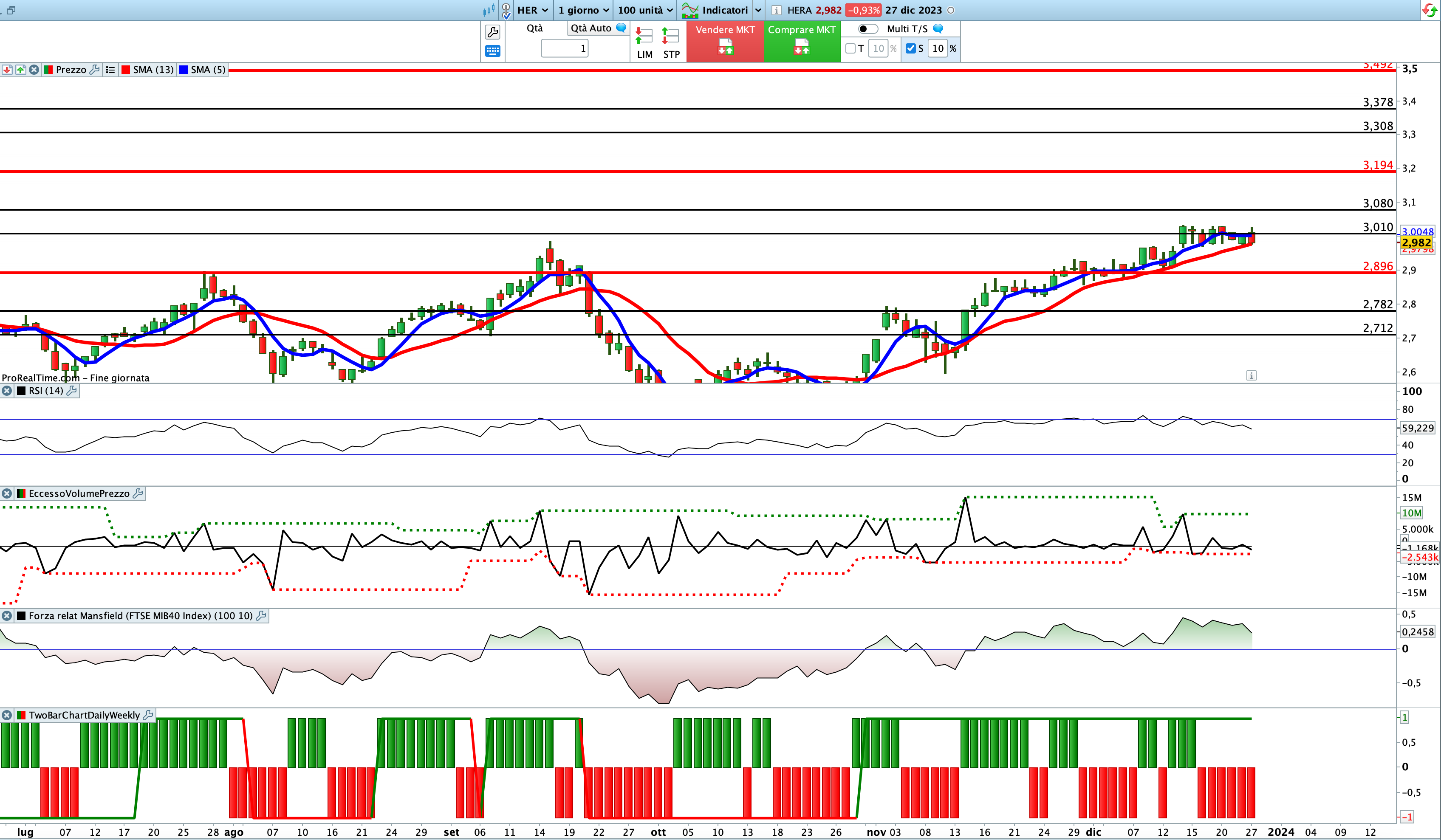Click the chart info icon near price scale
This screenshot has width=1441, height=840.
[x=1251, y=375]
